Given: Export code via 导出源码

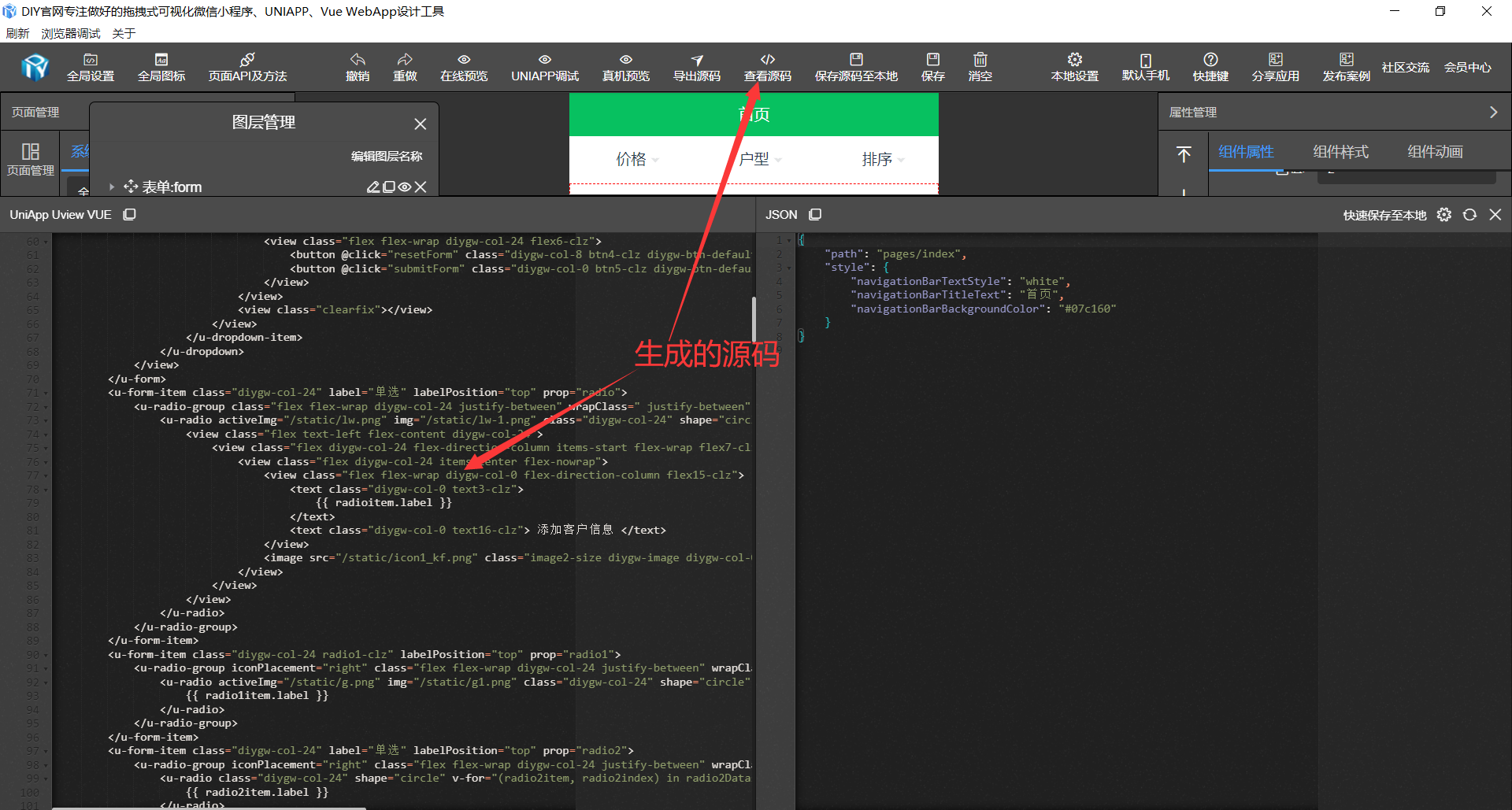Looking at the screenshot, I should coord(697,68).
